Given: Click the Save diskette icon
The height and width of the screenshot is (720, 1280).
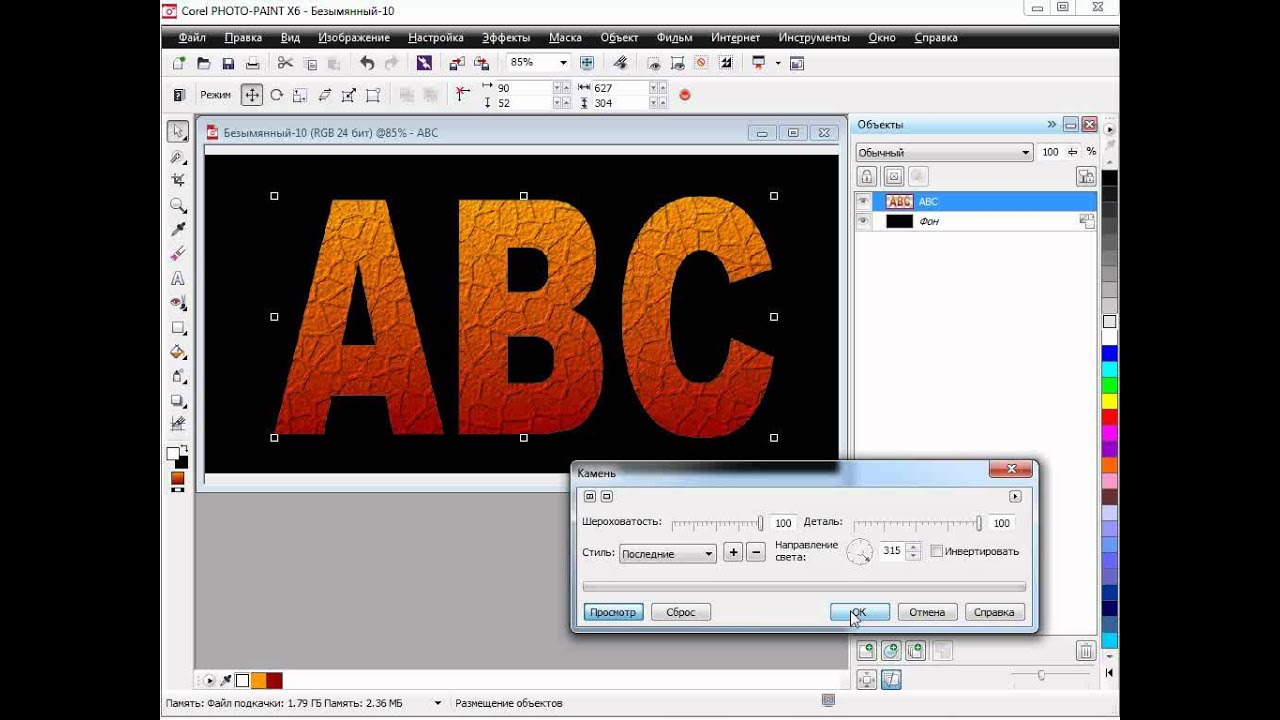Looking at the screenshot, I should click(228, 63).
